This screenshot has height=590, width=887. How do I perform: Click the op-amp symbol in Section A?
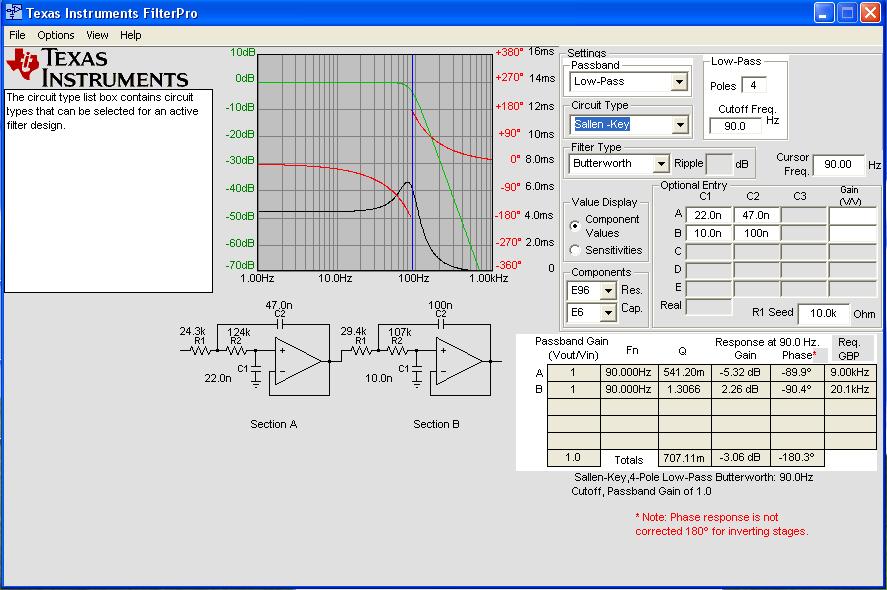298,361
